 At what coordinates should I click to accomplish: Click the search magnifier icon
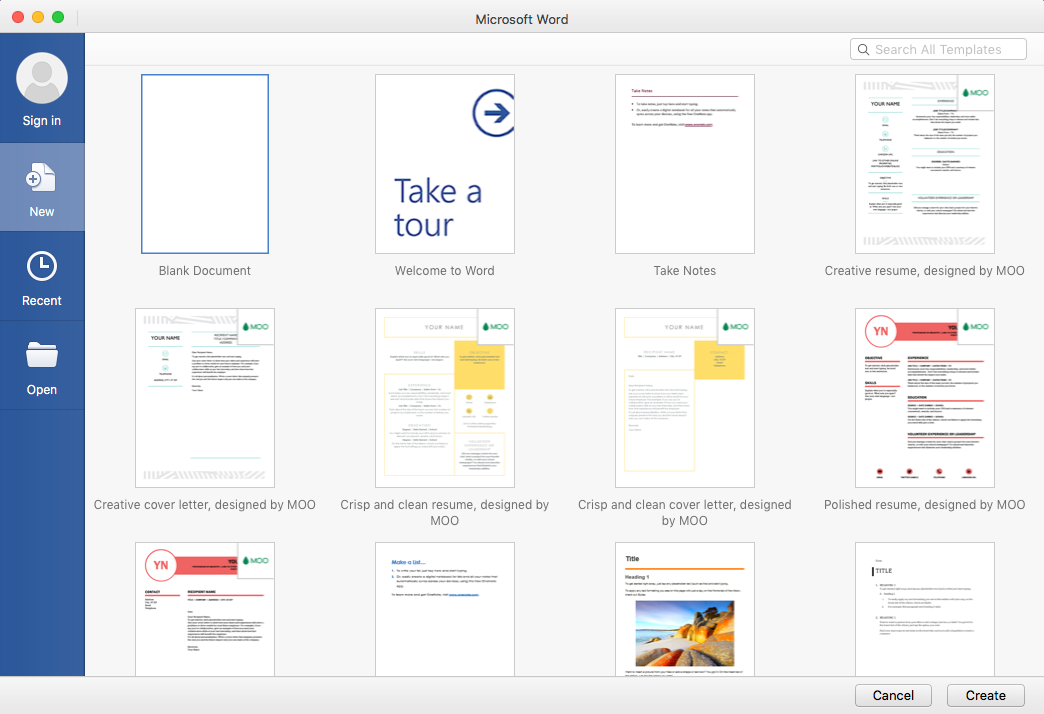click(864, 49)
